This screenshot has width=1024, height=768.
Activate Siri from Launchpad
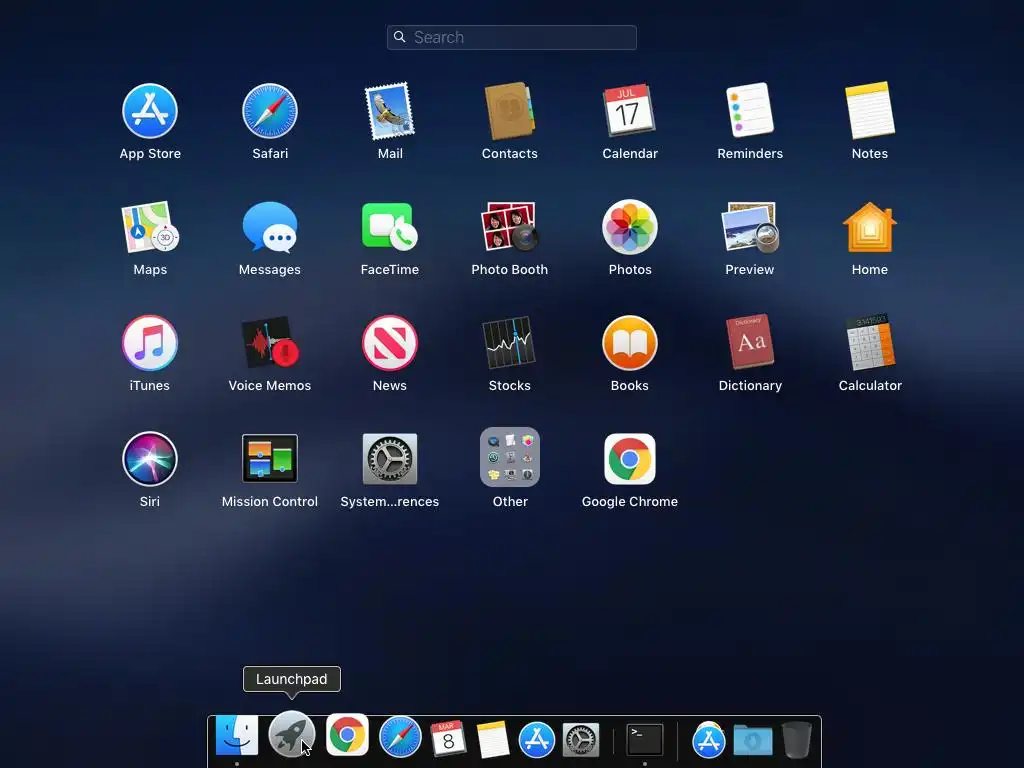click(x=150, y=458)
